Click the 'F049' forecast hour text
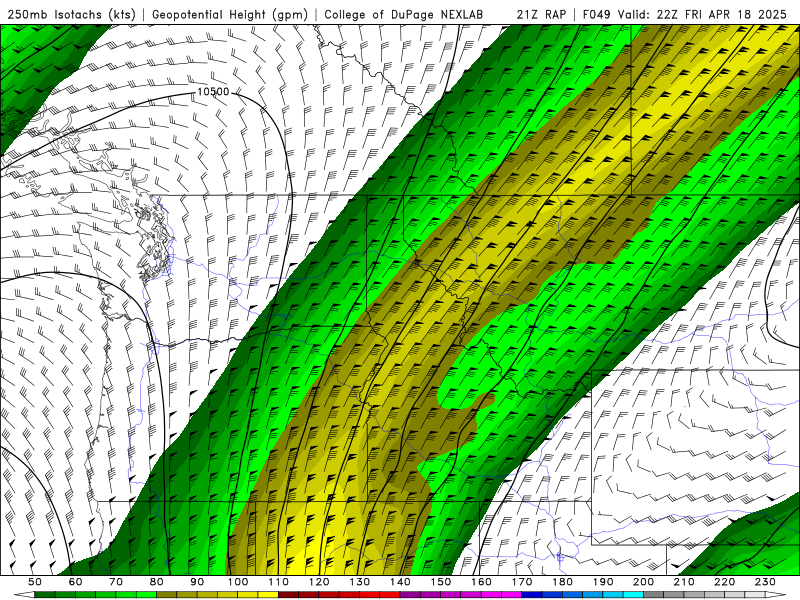Screen dimensions: 800x600 tap(596, 14)
